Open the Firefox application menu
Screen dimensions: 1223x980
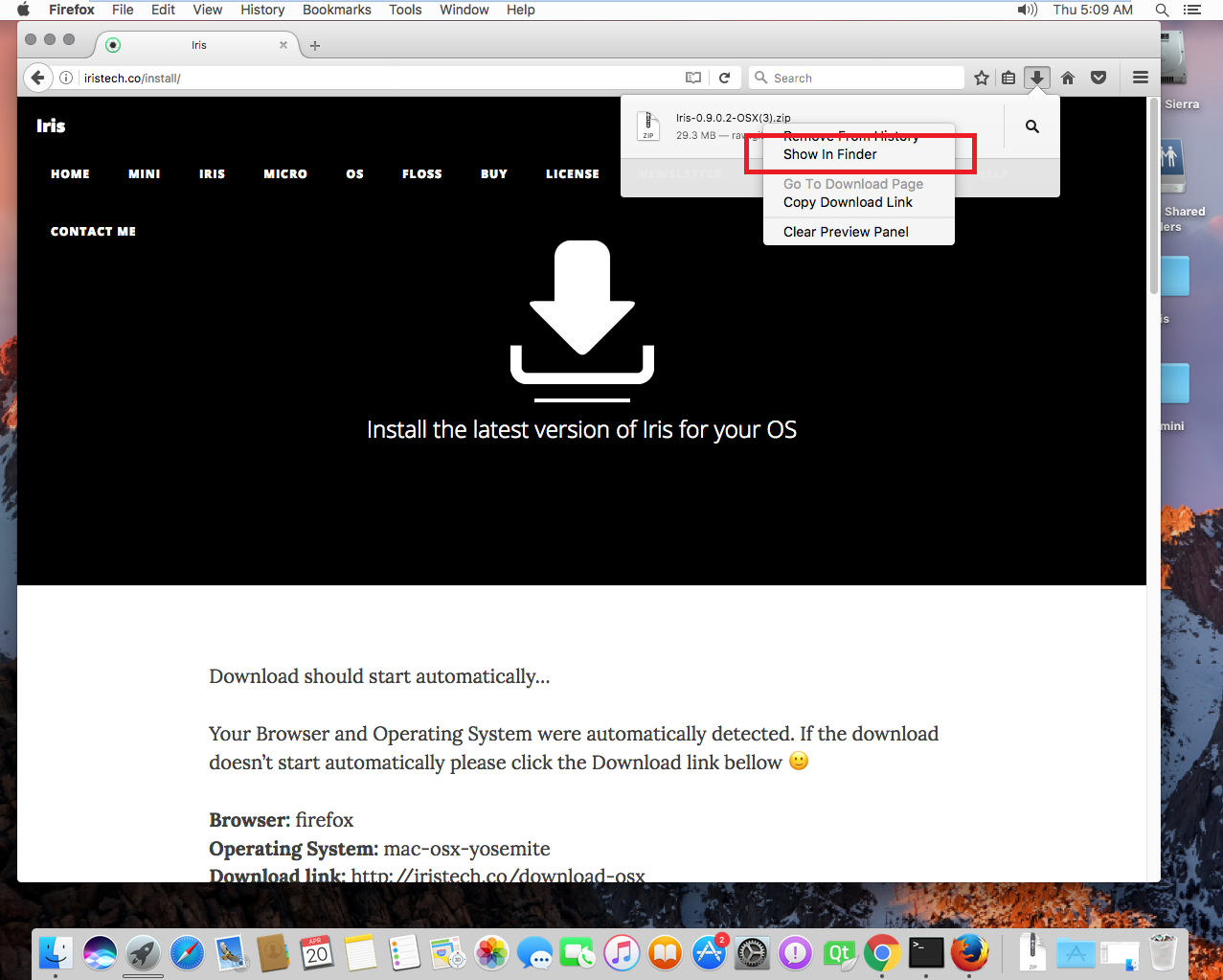tap(72, 10)
